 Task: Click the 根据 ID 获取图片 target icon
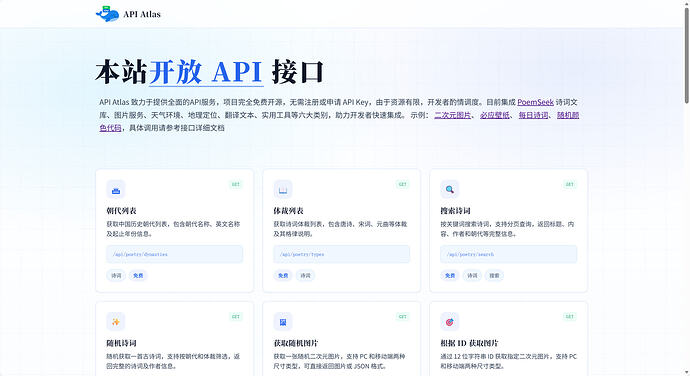[x=450, y=322]
